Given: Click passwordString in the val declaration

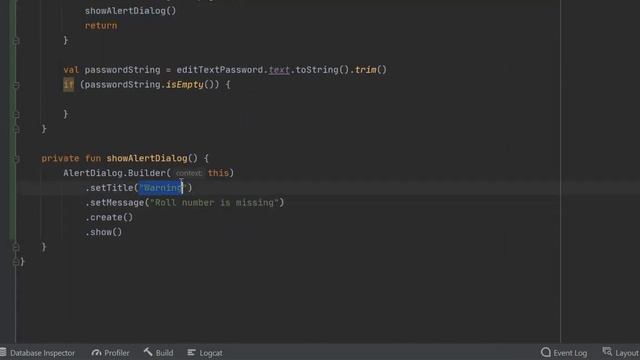Looking at the screenshot, I should point(122,70).
